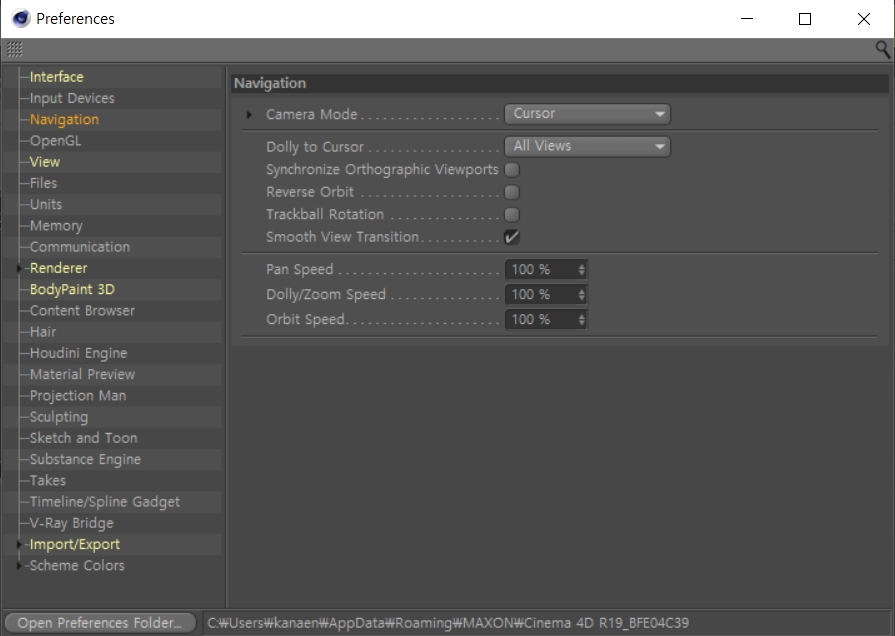895x636 pixels.
Task: Expand the Import/Export tree node
Action: (x=19, y=545)
